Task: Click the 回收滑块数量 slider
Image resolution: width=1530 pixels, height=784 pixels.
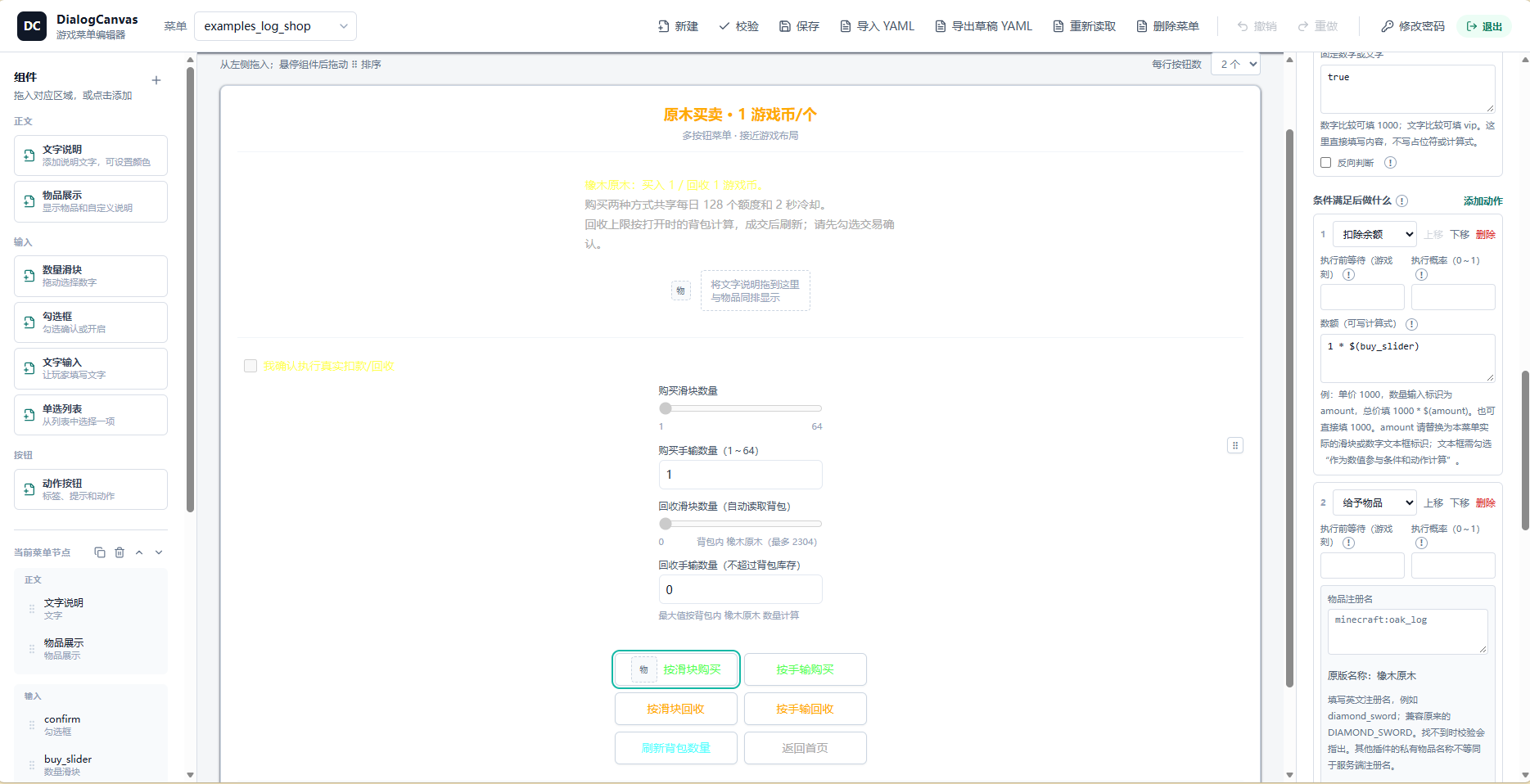Action: click(x=740, y=524)
